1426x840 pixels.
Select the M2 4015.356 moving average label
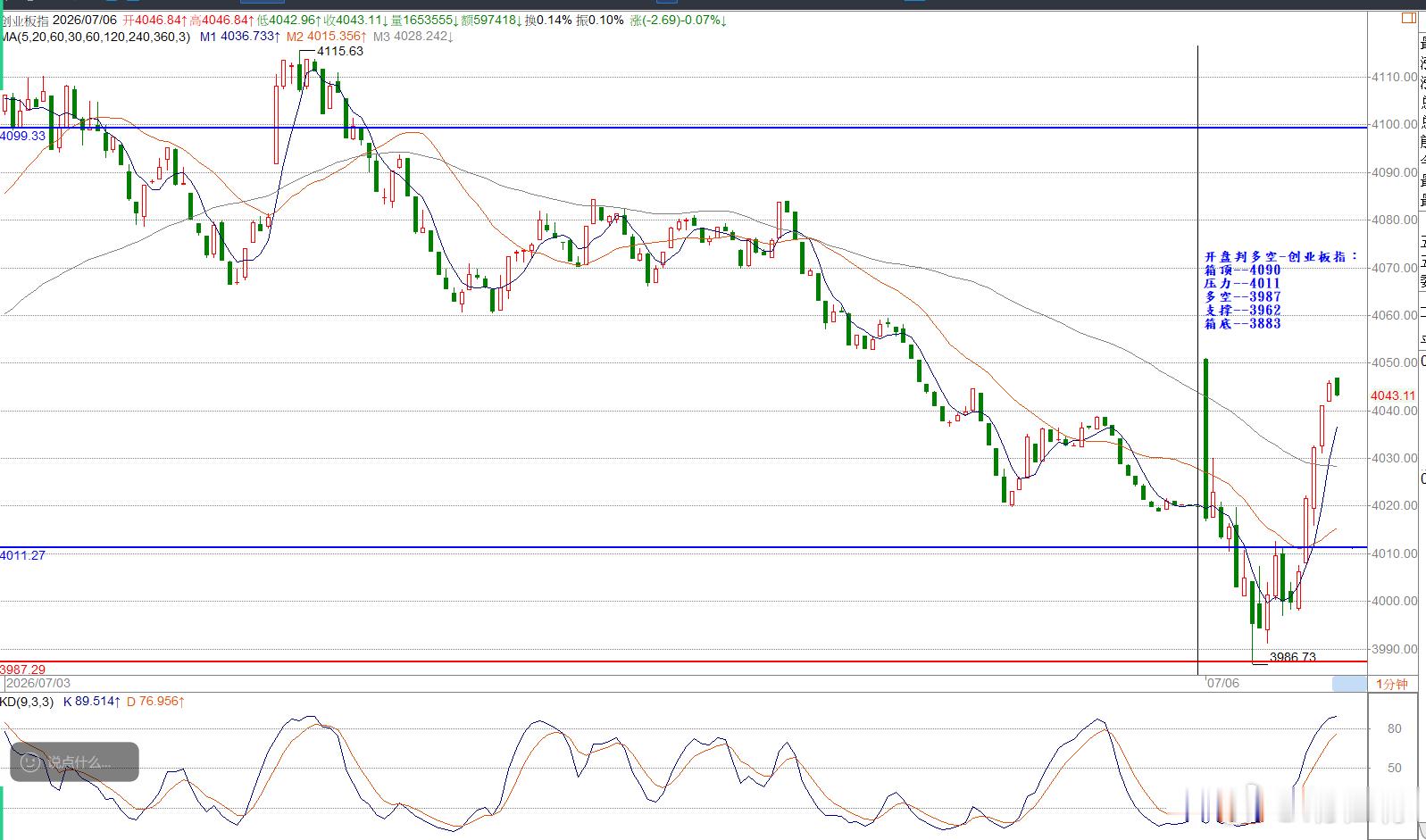(326, 37)
